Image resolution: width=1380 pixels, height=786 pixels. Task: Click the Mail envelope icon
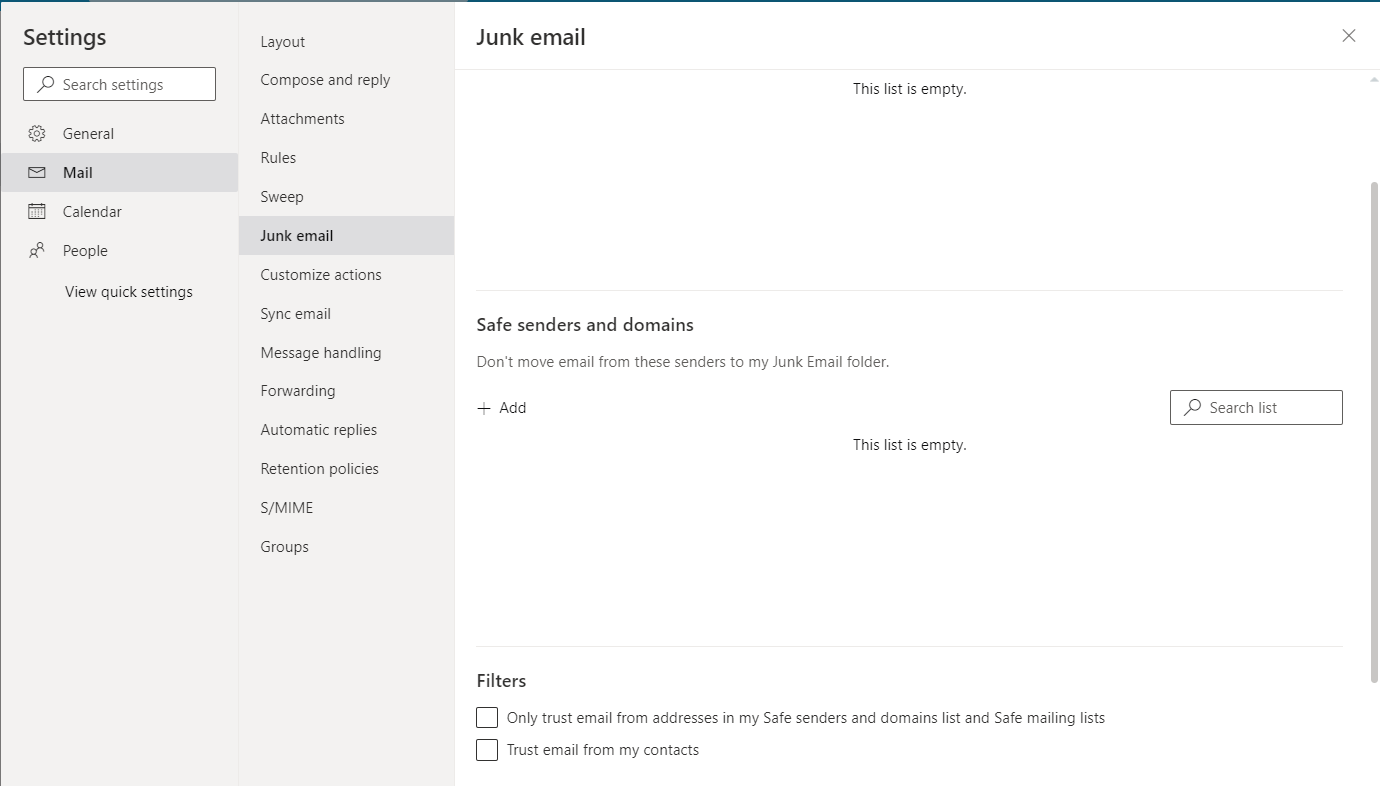click(x=37, y=173)
